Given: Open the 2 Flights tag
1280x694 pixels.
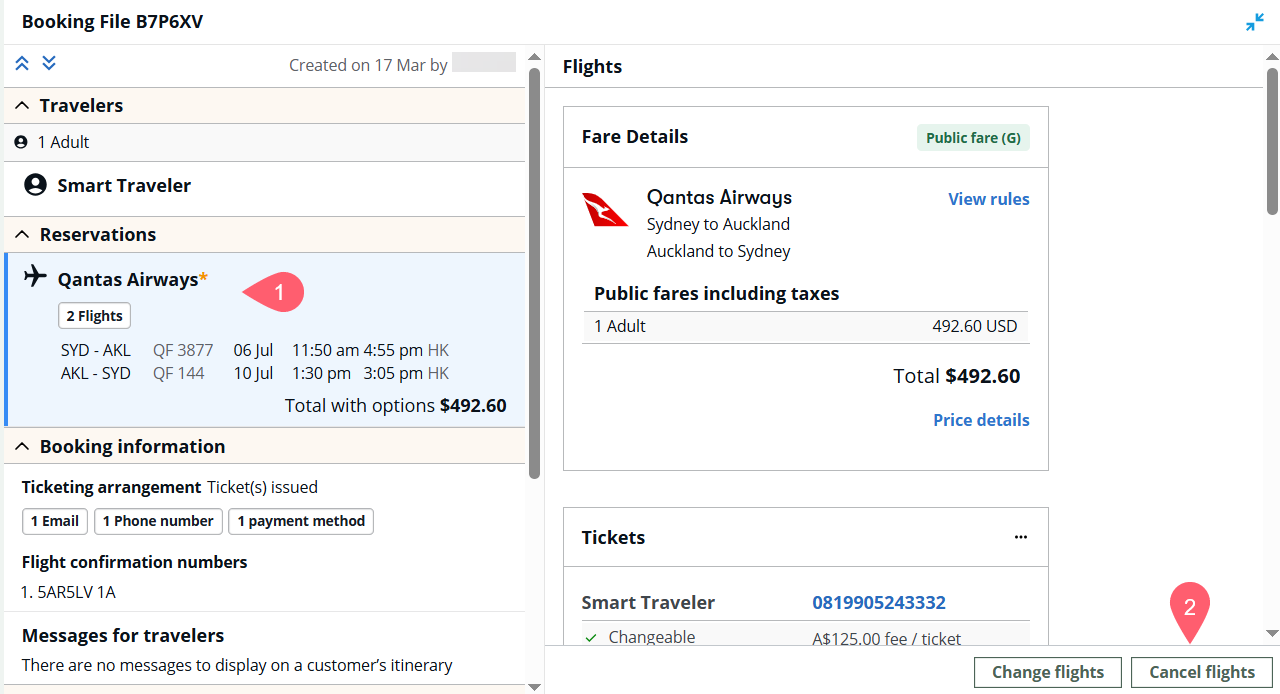Looking at the screenshot, I should pos(94,316).
